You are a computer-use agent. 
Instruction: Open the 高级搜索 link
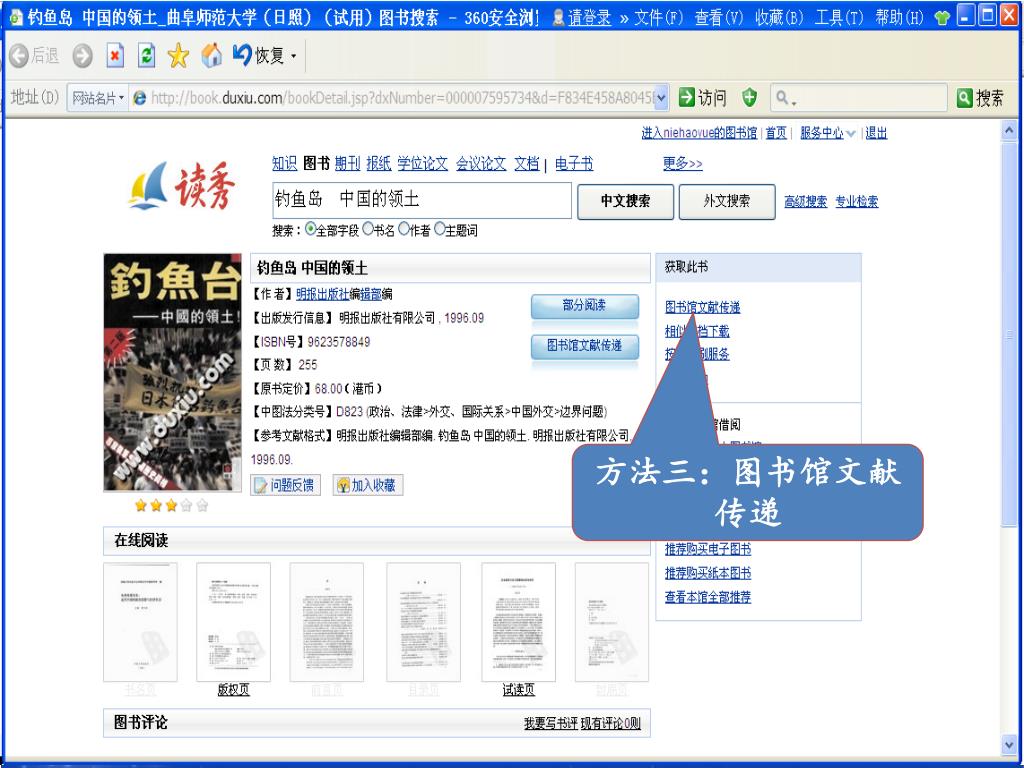tap(805, 202)
